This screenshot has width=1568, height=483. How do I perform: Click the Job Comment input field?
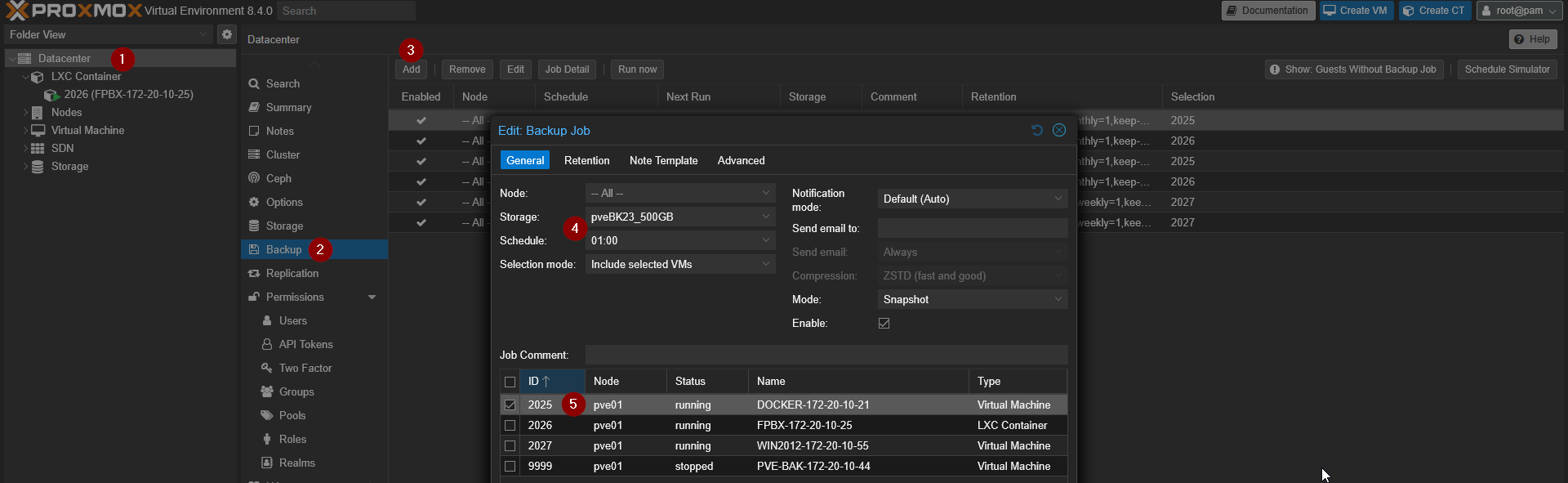(826, 355)
